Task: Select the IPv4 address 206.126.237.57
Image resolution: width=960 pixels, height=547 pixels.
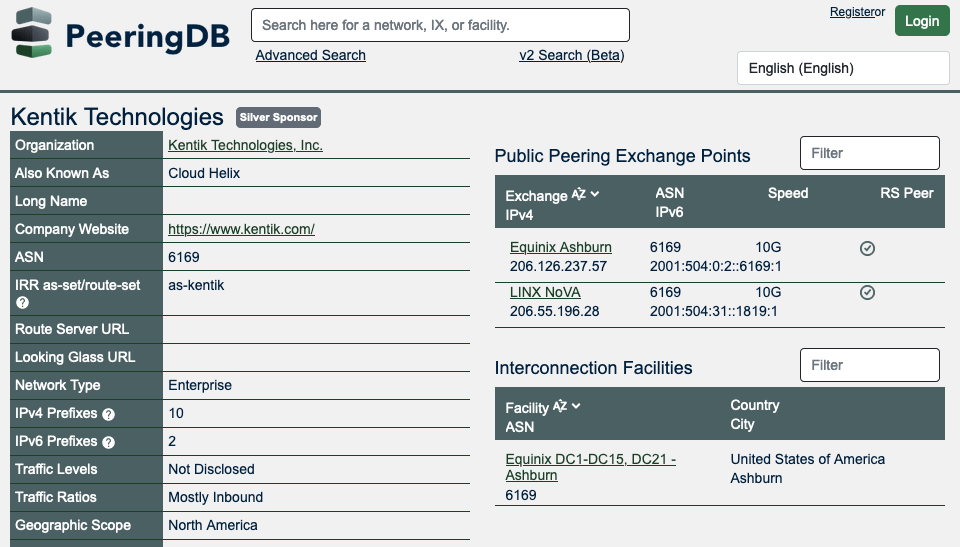Action: (x=558, y=266)
